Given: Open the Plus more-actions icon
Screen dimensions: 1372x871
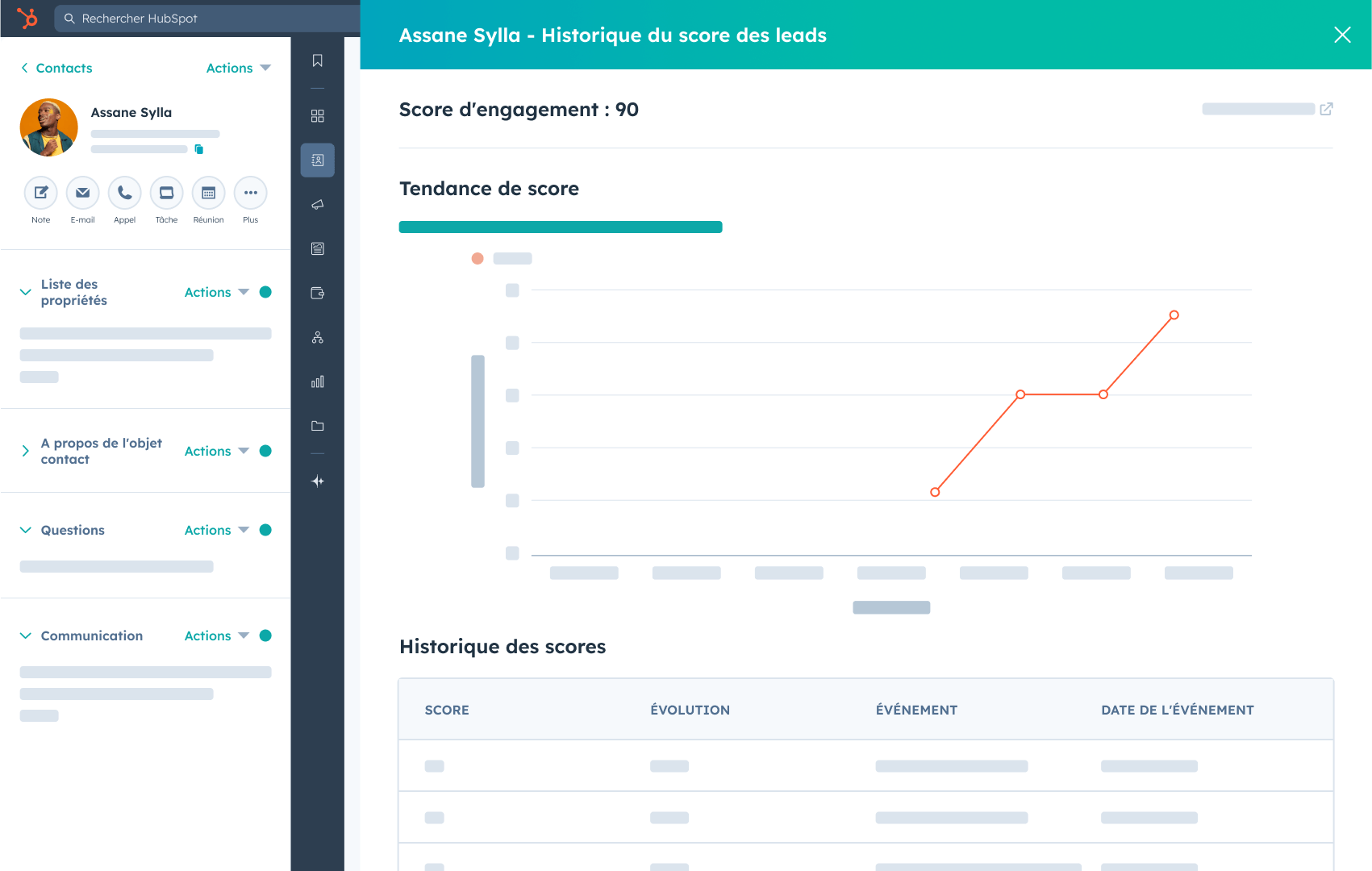Looking at the screenshot, I should click(250, 193).
